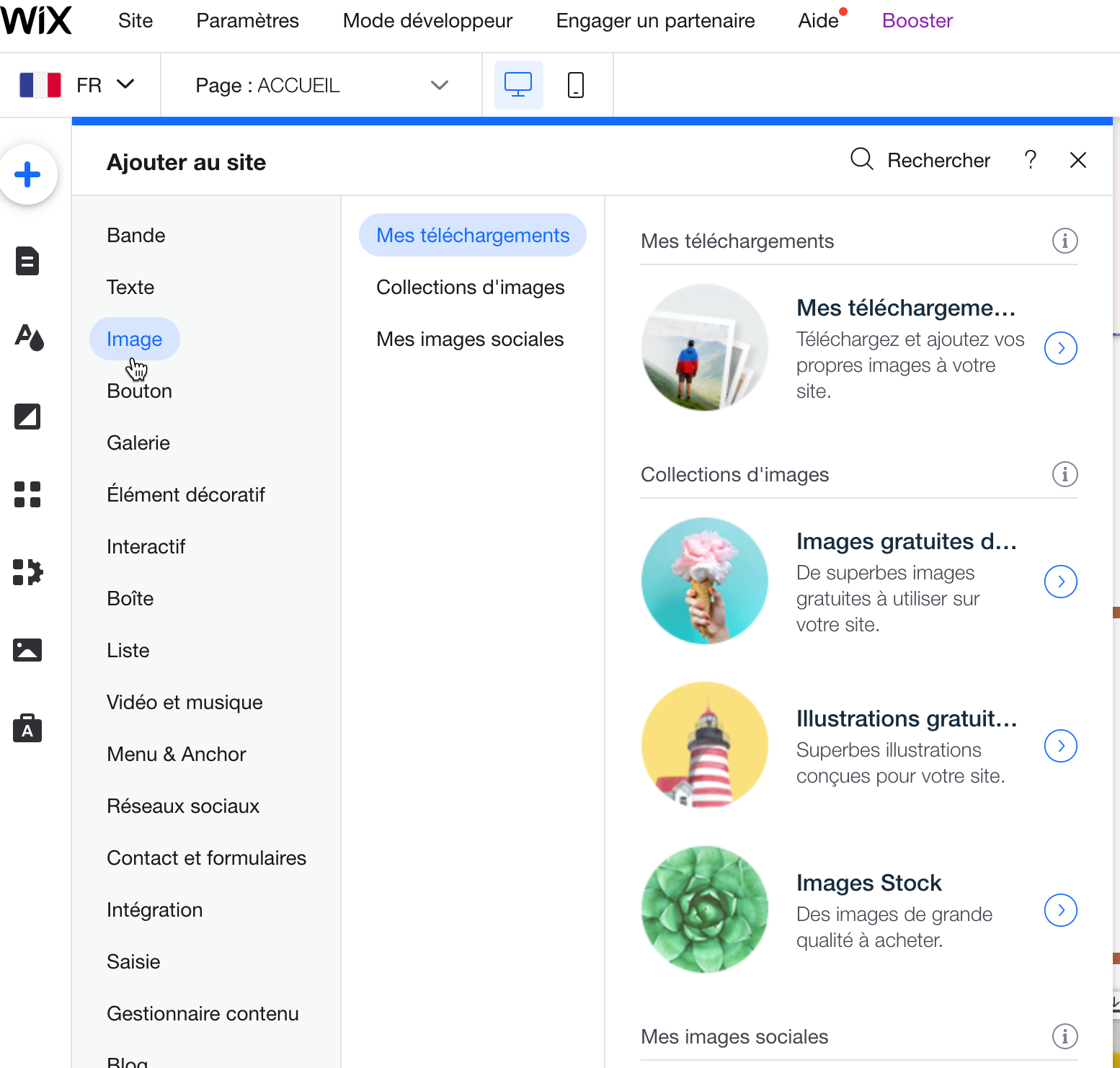Expand Images Stock with its arrow
Viewport: 1120px width, 1068px height.
pos(1060,910)
